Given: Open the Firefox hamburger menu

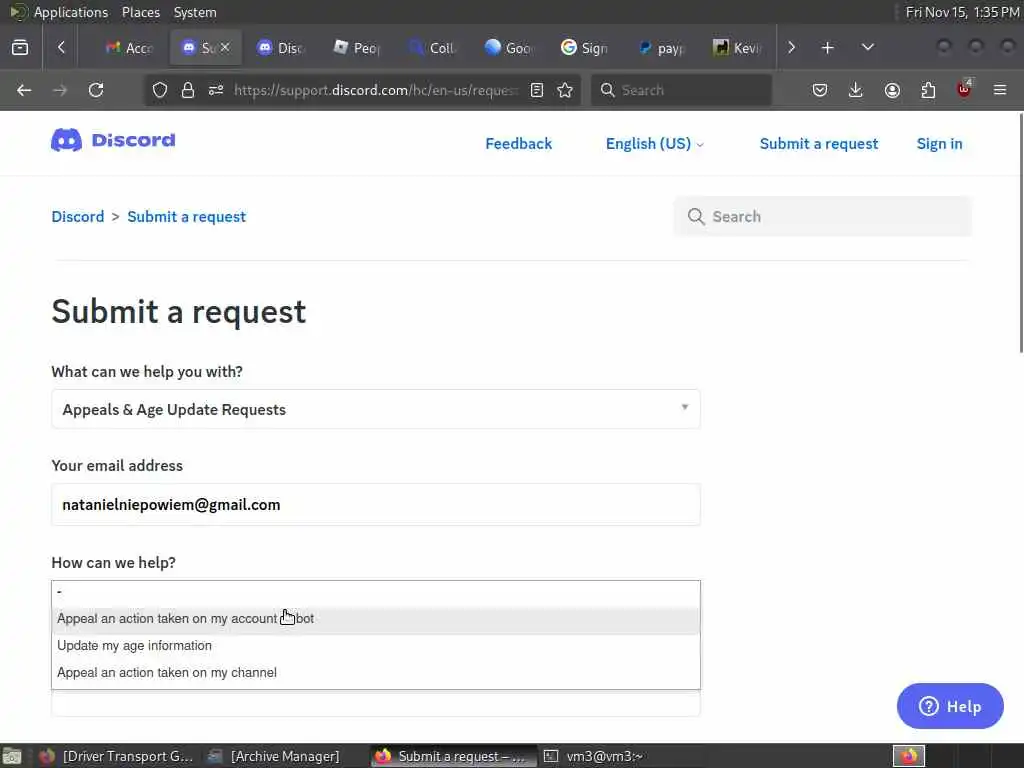Looking at the screenshot, I should tap(1000, 90).
